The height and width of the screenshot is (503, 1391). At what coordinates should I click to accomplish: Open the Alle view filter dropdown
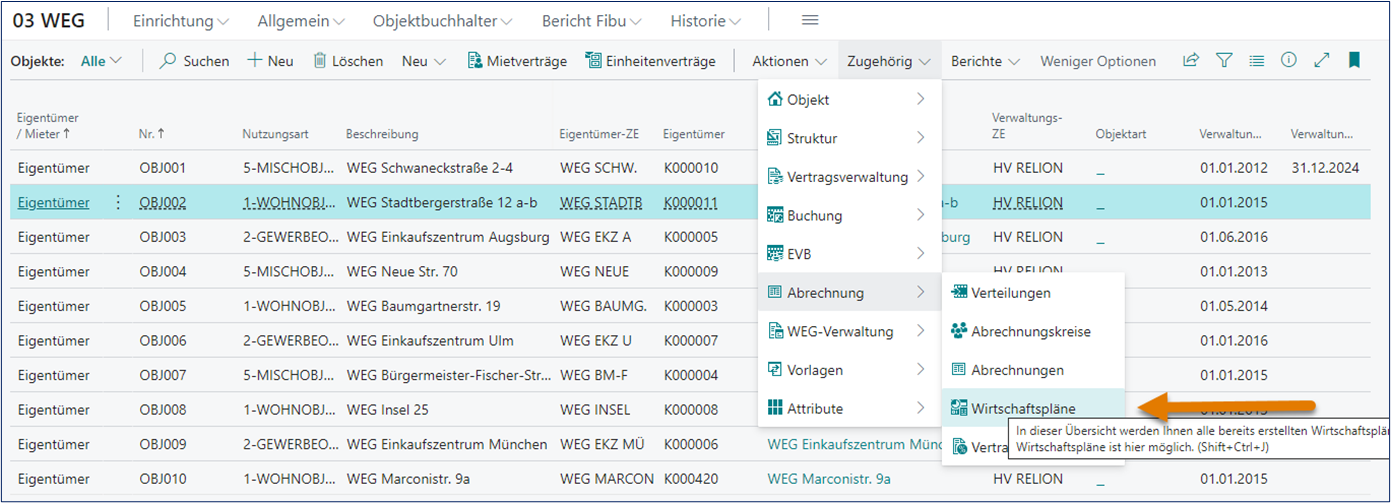[x=101, y=61]
